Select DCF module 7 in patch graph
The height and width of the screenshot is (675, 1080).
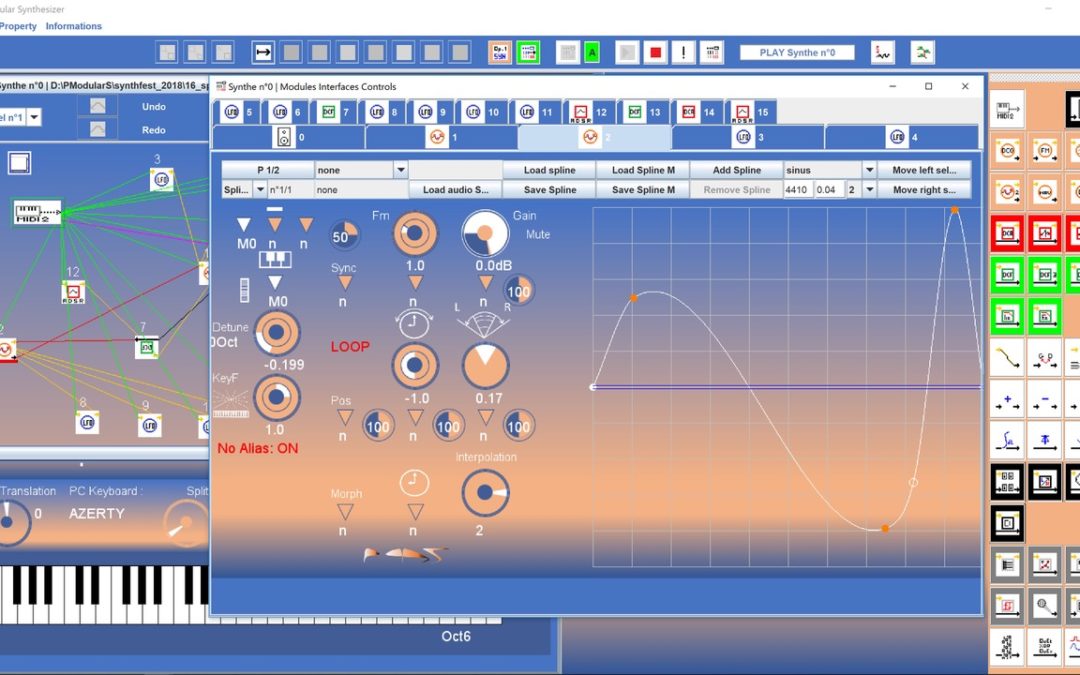[147, 346]
